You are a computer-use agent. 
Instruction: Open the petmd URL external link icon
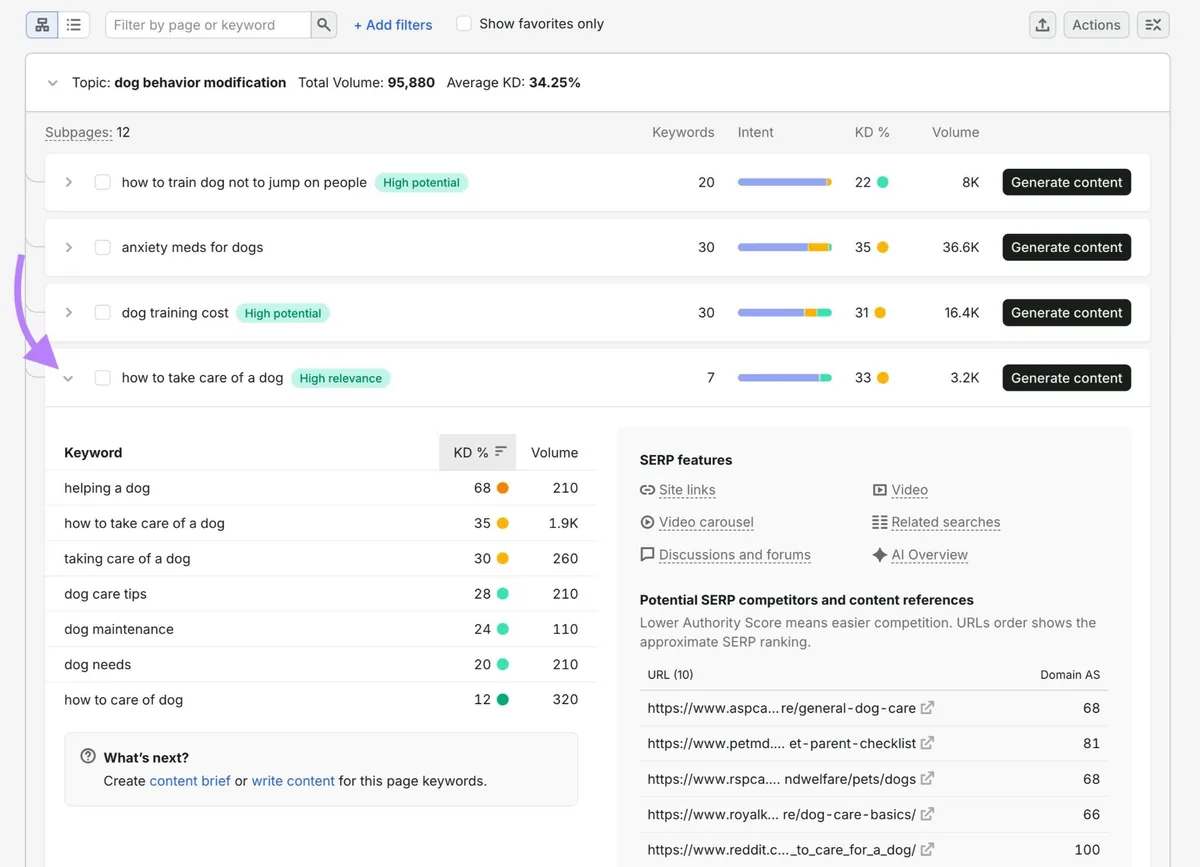click(927, 743)
